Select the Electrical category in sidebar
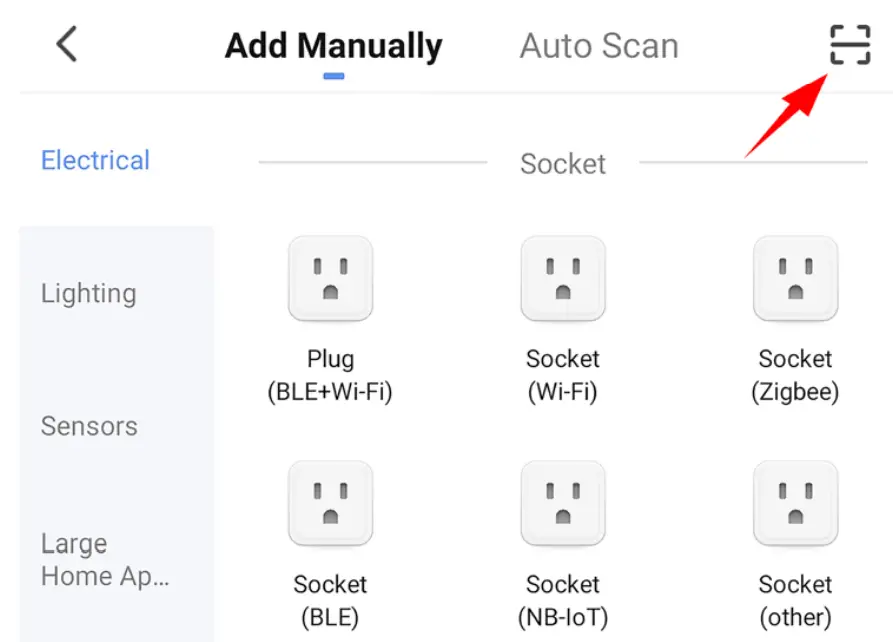The height and width of the screenshot is (642, 893). tap(95, 160)
